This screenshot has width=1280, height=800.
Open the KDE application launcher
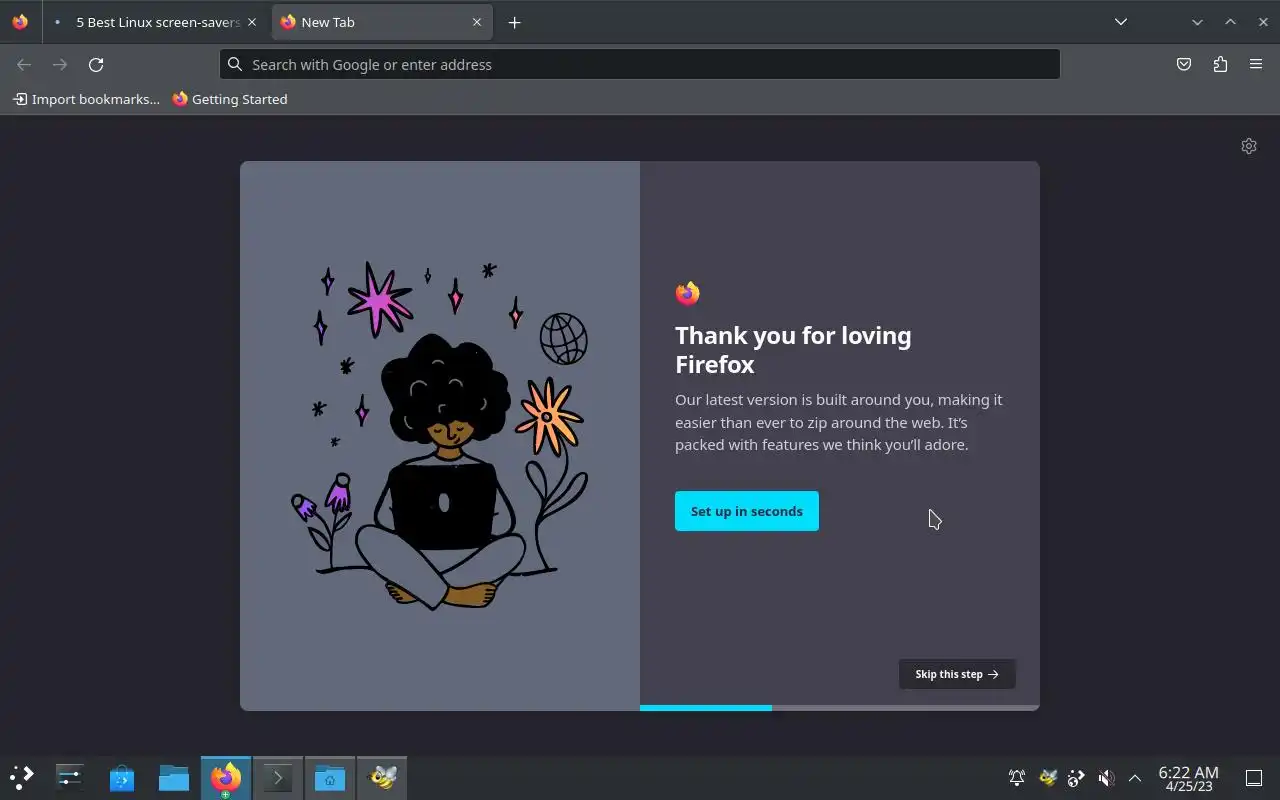22,777
